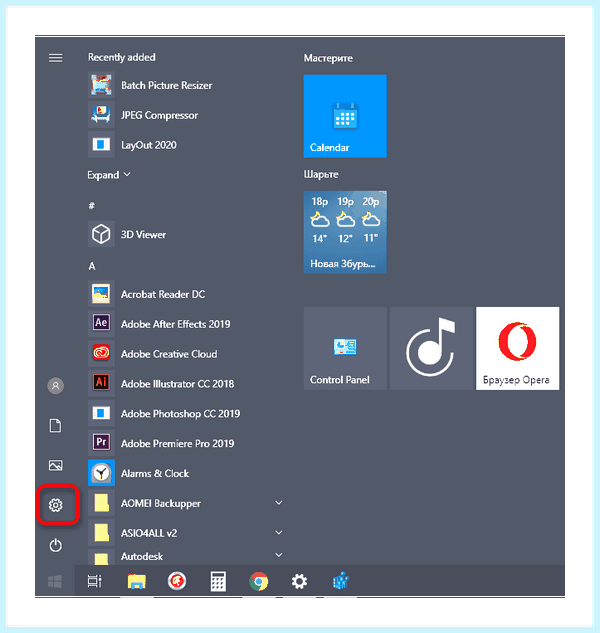Screen dimensions: 600x633
Task: Open the Settings gear on taskbar
Action: (300, 581)
